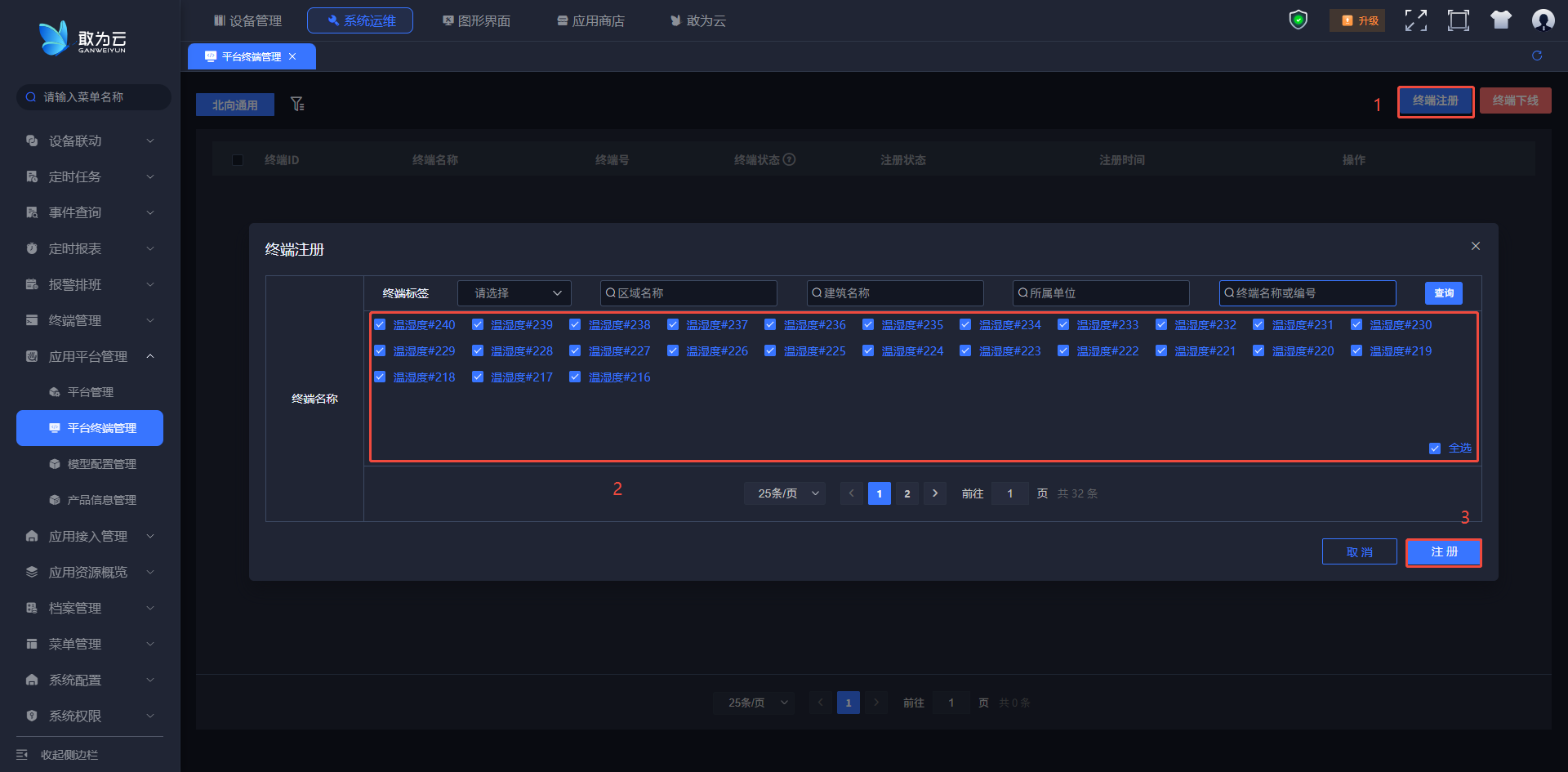The height and width of the screenshot is (772, 1568).
Task: Open the 终端标签 请选择 dropdown
Action: pos(514,293)
